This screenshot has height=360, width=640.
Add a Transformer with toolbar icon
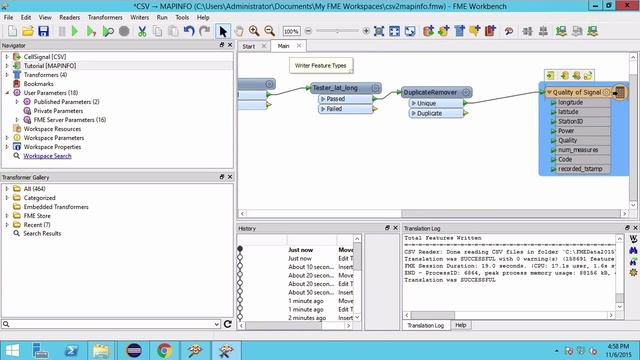coord(460,31)
